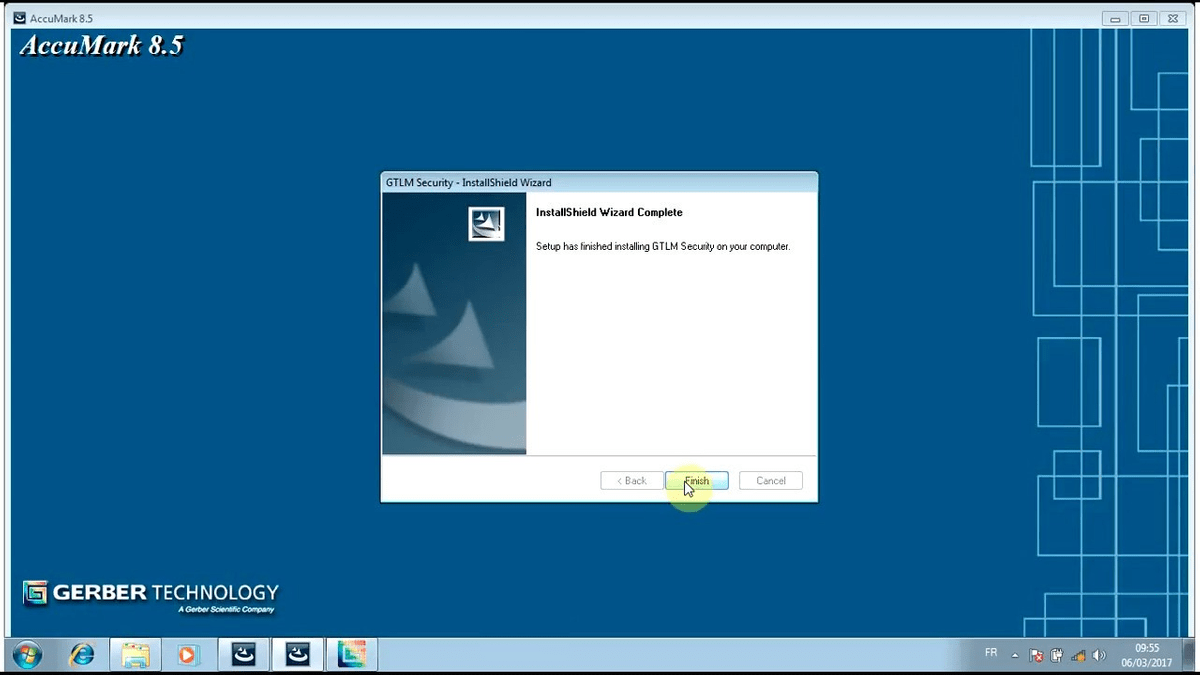Click the colorful squares app icon on taskbar
The height and width of the screenshot is (675, 1200).
351,654
